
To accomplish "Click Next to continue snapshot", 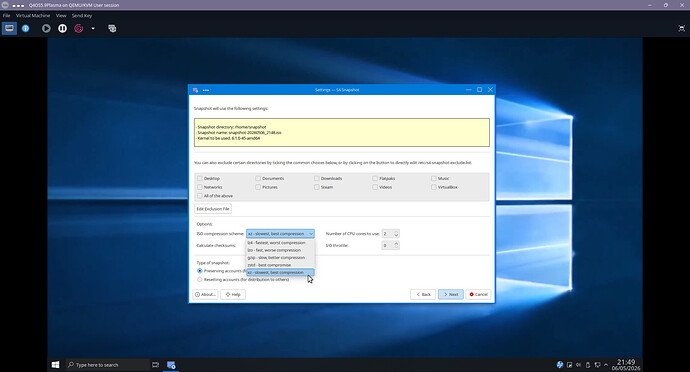I will coord(451,295).
